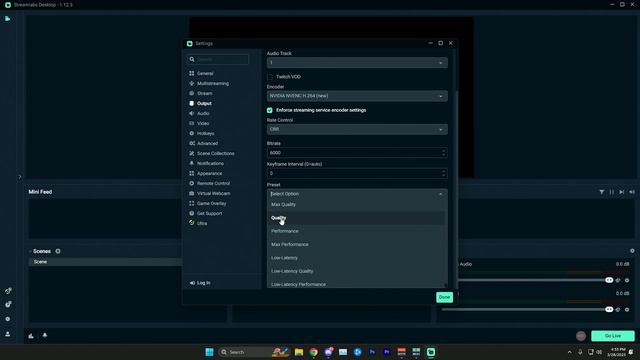Open Multistreaming settings category

coord(213,83)
